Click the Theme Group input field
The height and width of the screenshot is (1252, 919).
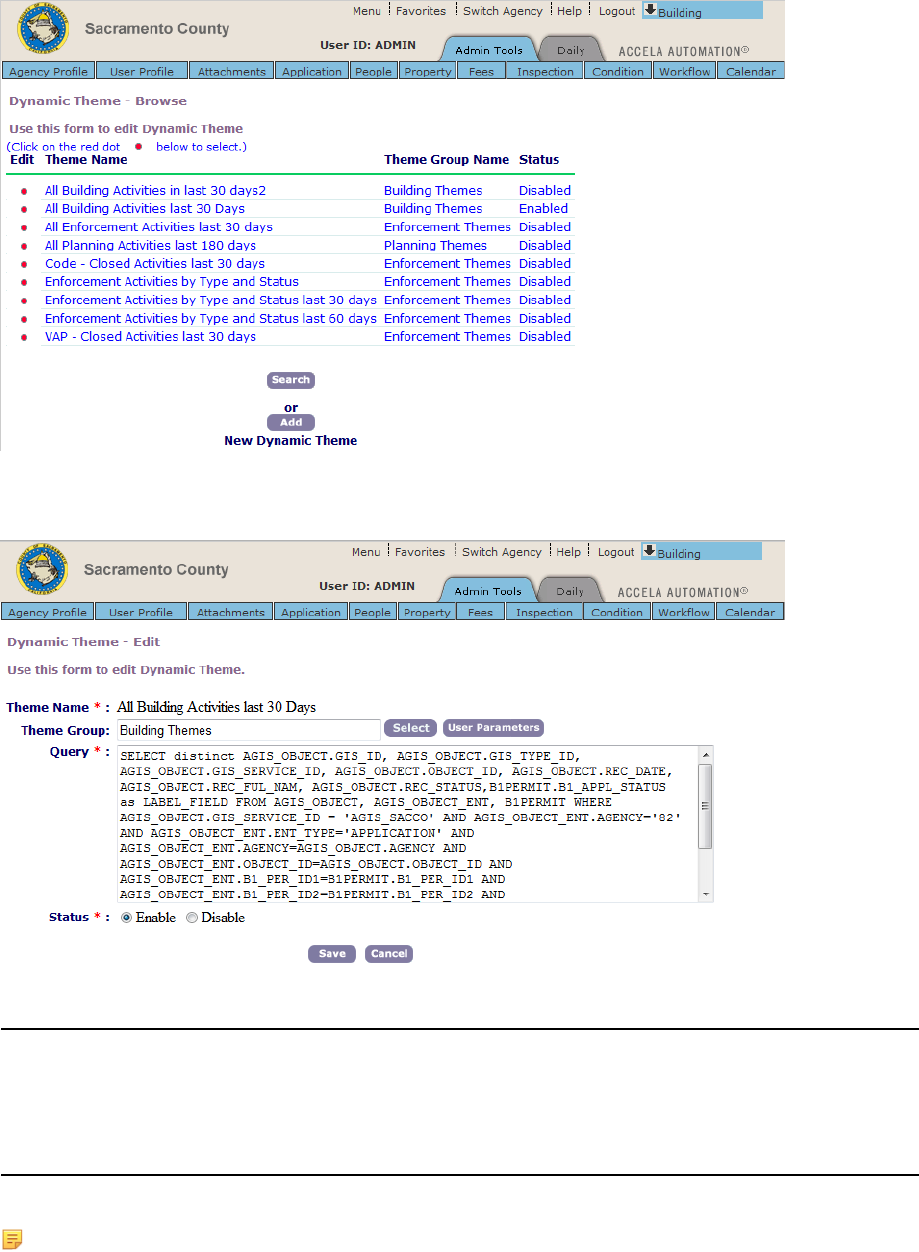[249, 730]
